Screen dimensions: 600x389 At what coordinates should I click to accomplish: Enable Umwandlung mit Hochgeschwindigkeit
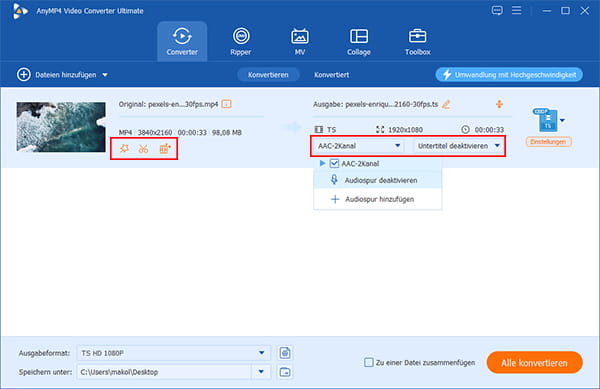click(509, 75)
